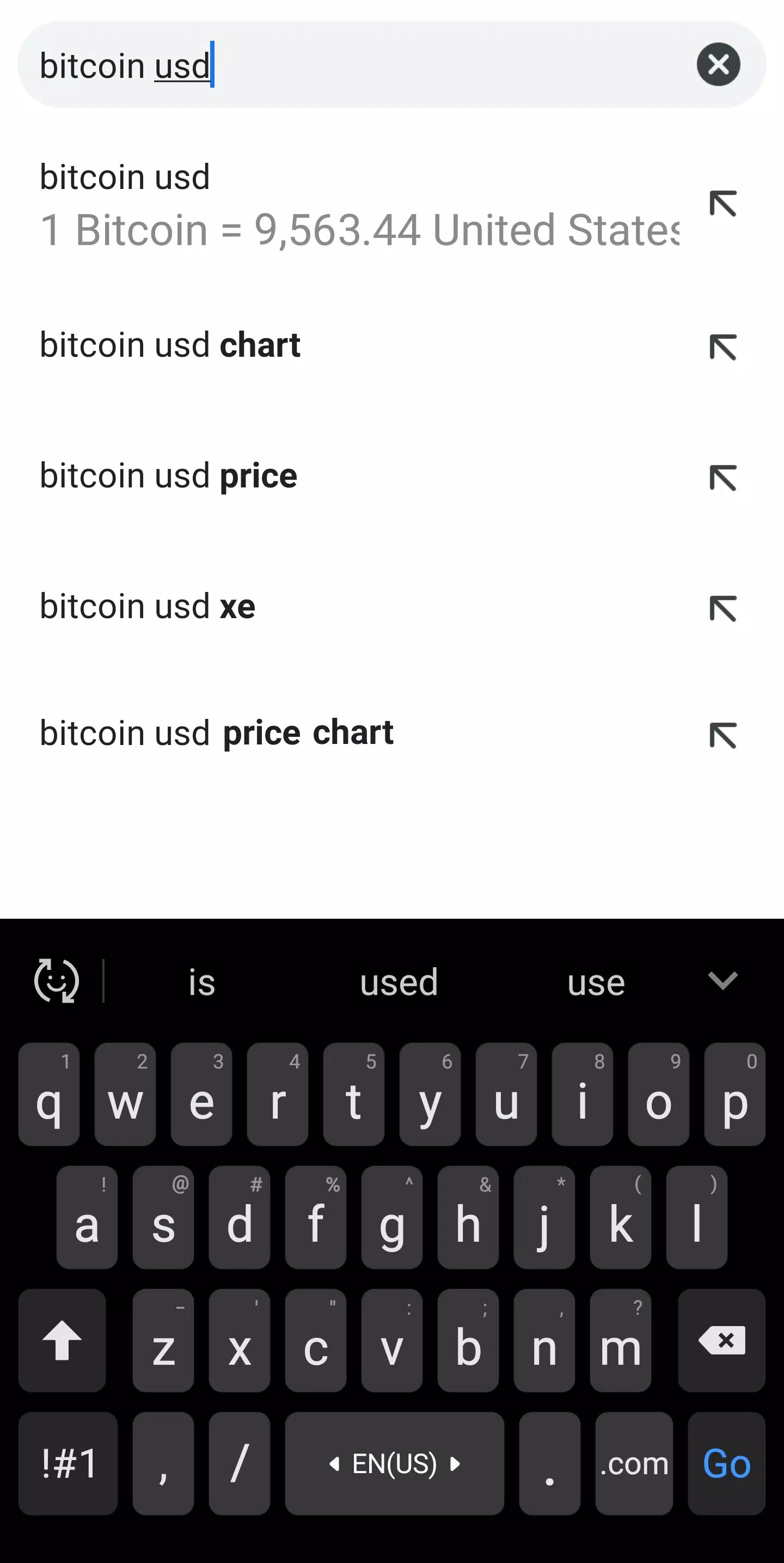The height and width of the screenshot is (1563, 784).
Task: Select the 'bitcoin usd chart' suggestion
Action: click(170, 346)
